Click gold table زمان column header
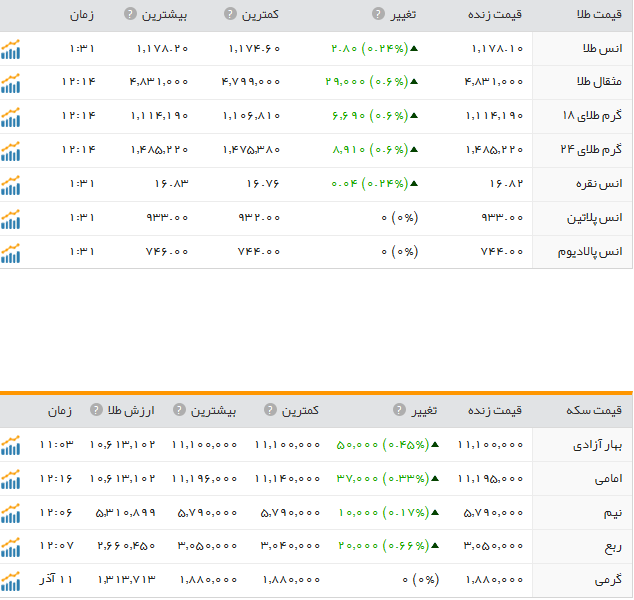Screen dimensions: 634x600 [x=82, y=15]
